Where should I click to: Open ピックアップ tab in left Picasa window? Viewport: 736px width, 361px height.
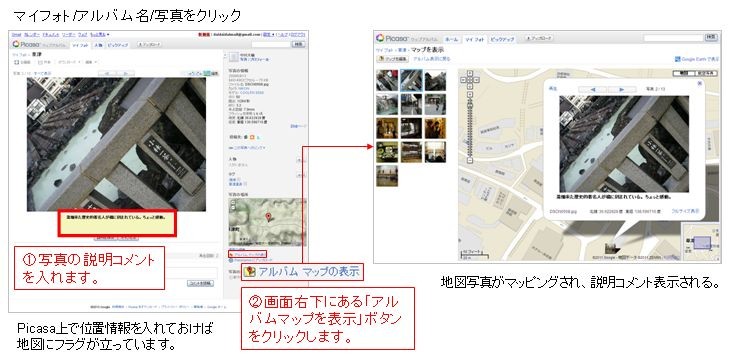[x=118, y=45]
